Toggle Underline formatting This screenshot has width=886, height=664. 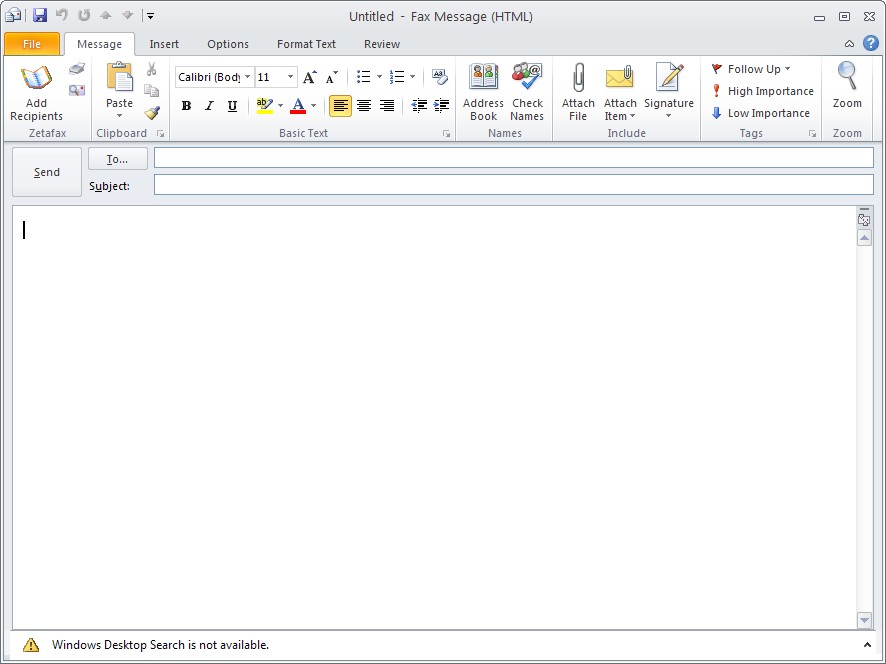(232, 106)
